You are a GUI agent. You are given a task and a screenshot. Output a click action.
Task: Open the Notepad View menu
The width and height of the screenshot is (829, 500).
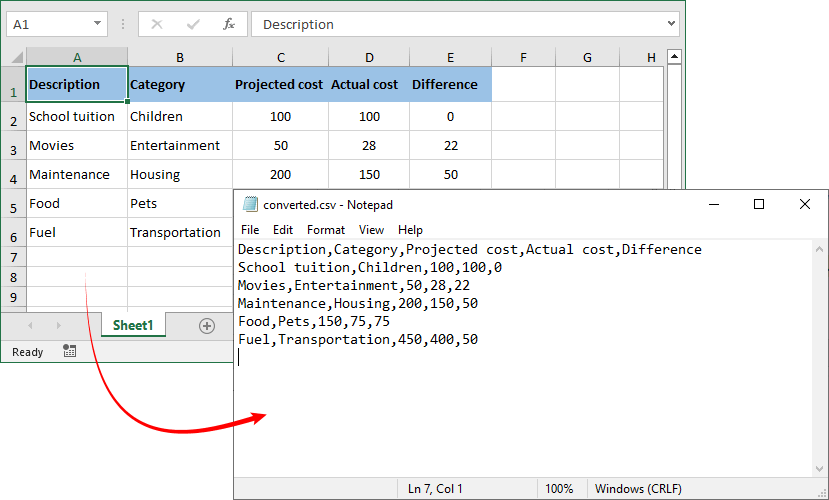371,230
